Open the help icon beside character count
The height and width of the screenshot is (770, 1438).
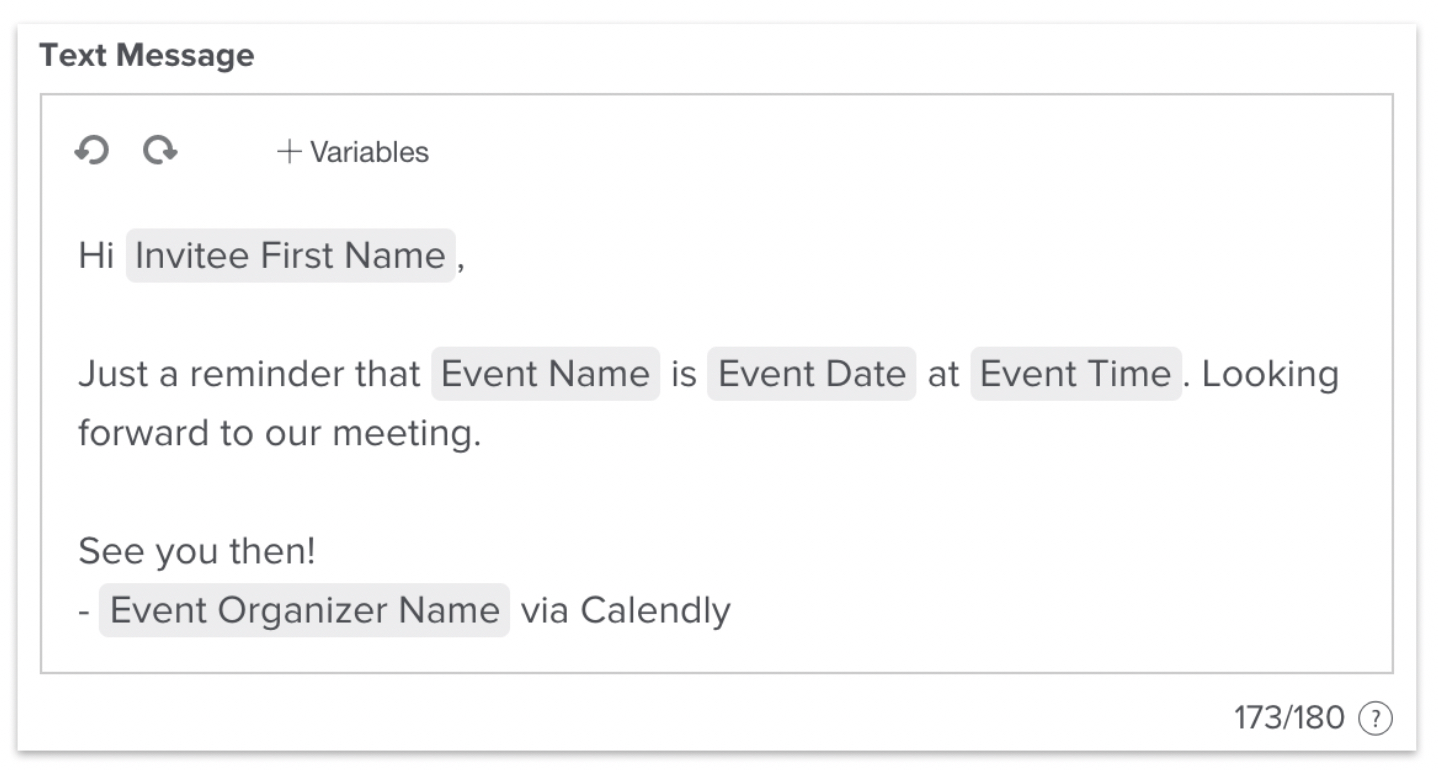pyautogui.click(x=1376, y=717)
